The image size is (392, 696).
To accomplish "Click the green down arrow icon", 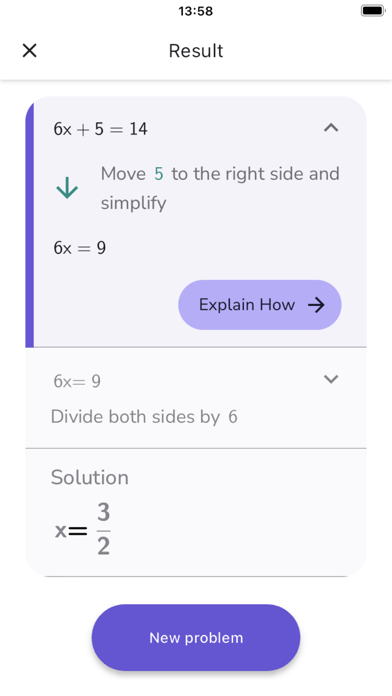I will coord(67,188).
